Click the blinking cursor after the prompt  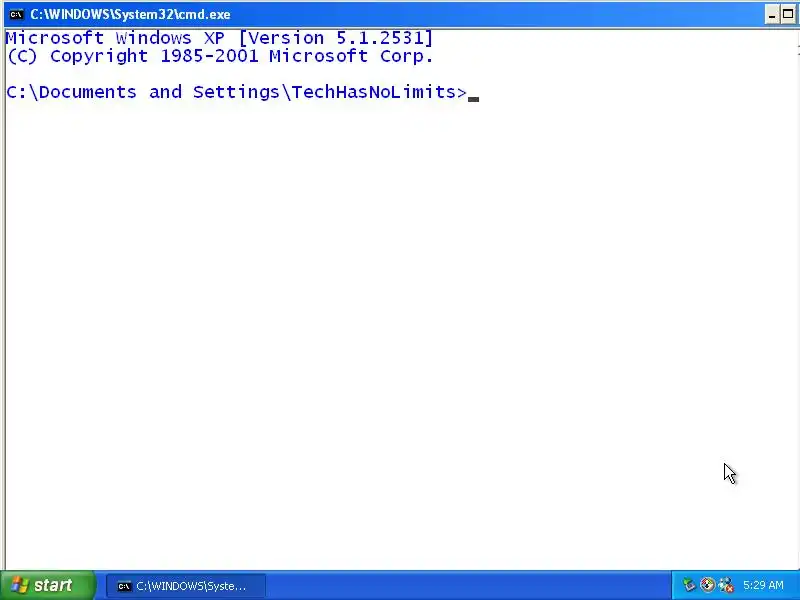pos(473,99)
